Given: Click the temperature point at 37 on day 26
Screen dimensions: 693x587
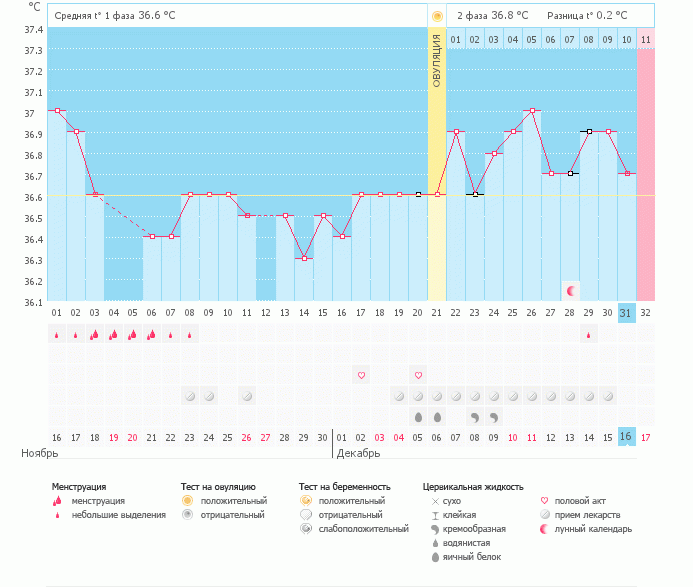Looking at the screenshot, I should [x=532, y=110].
